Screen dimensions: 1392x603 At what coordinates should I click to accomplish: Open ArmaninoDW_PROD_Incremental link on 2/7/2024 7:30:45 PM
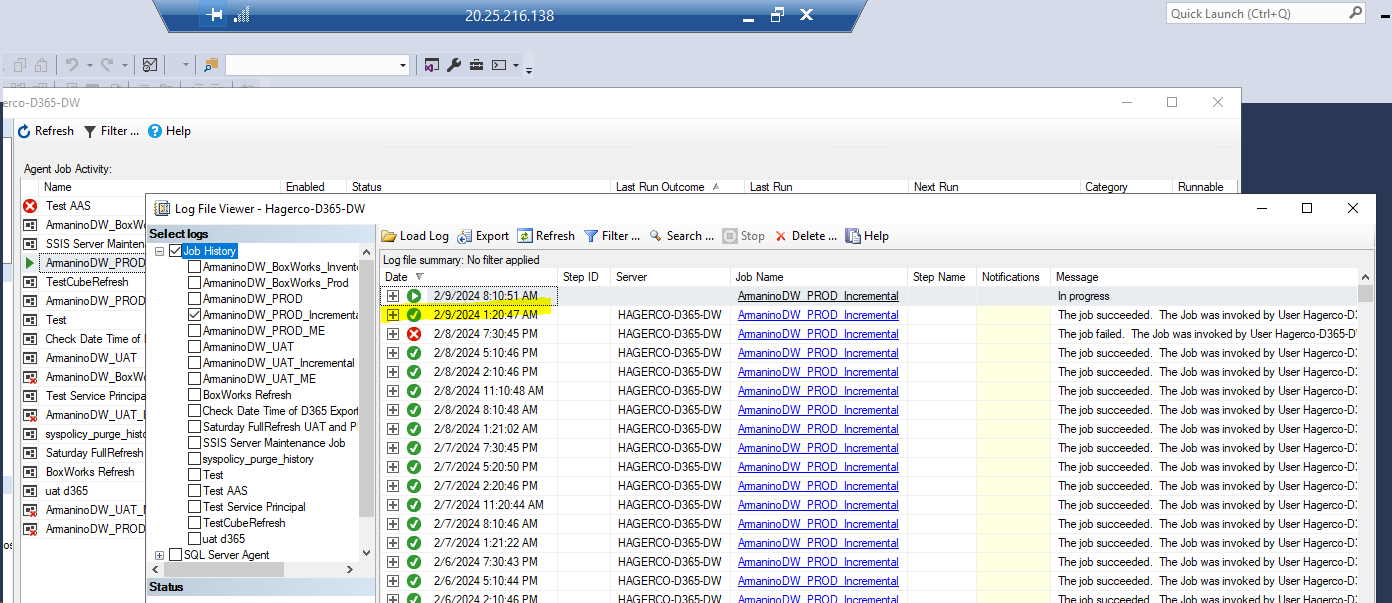(x=818, y=448)
